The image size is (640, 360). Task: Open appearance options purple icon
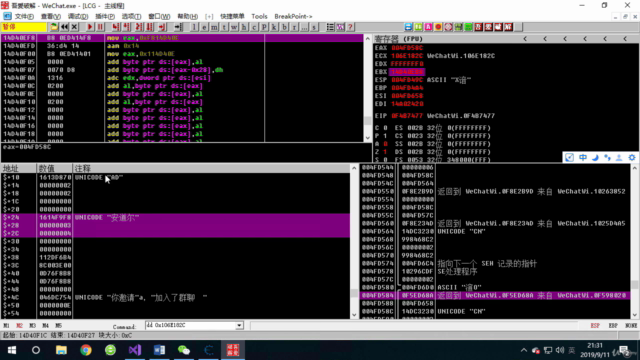tap(340, 27)
